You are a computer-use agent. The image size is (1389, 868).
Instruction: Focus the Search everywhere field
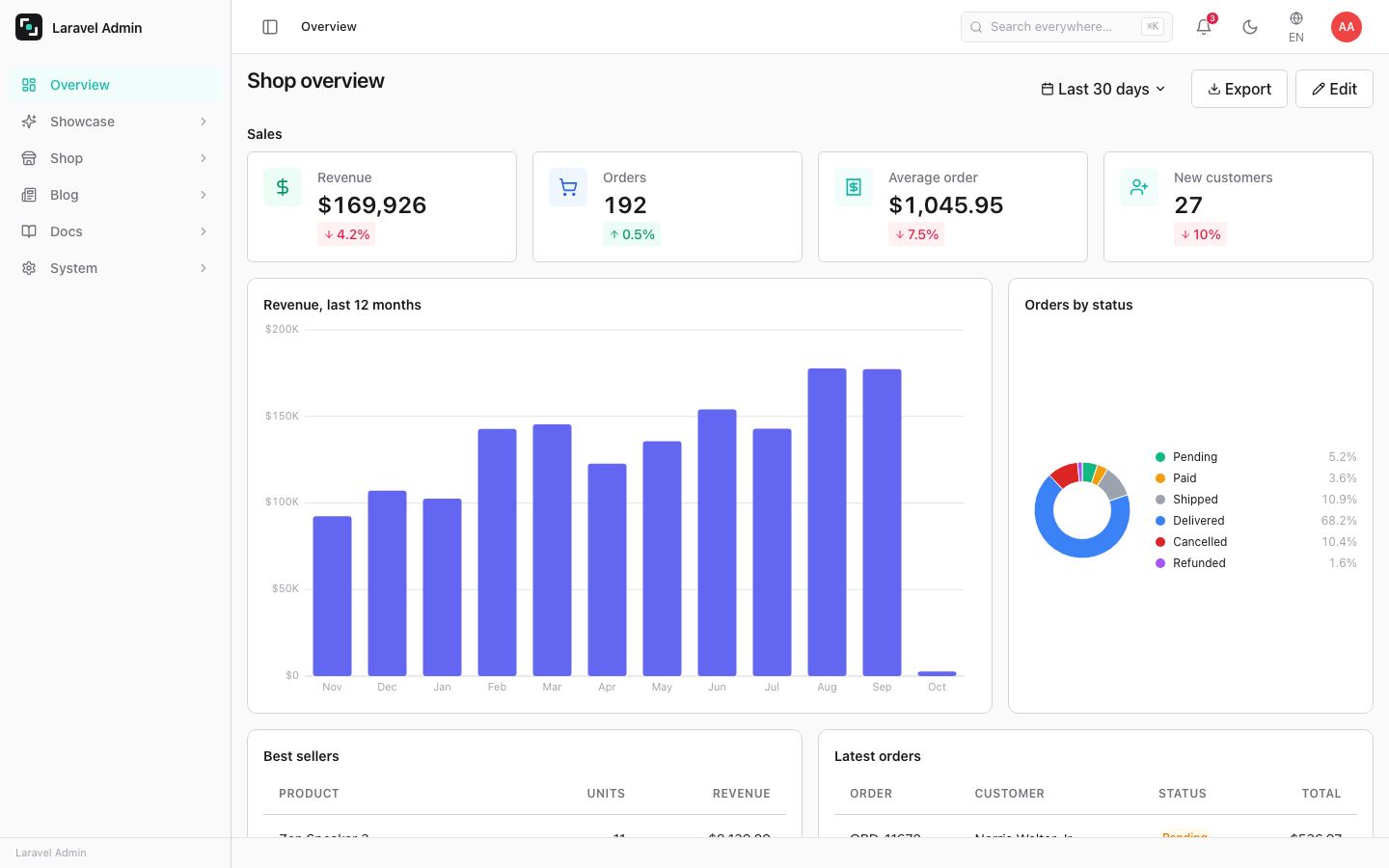tap(1067, 27)
